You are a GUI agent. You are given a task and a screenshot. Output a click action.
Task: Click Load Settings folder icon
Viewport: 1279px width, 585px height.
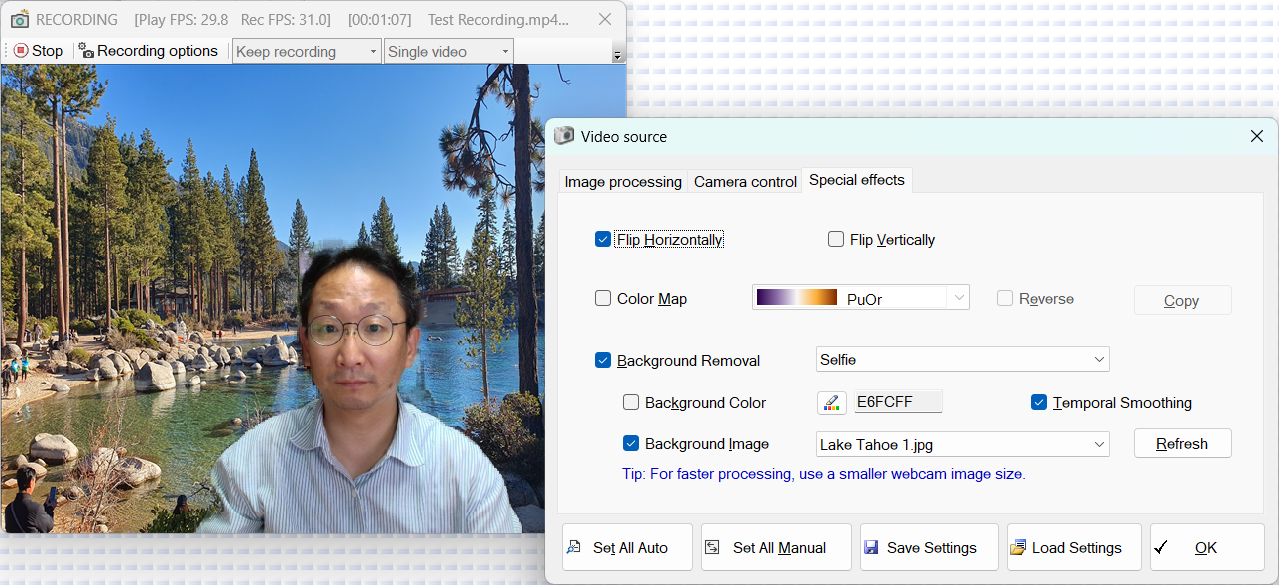coord(1018,547)
